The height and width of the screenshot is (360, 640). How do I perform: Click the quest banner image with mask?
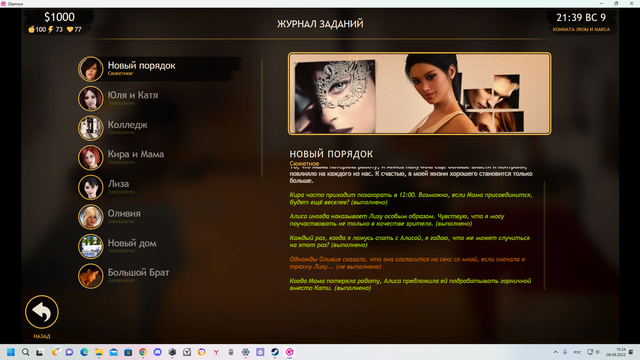coord(420,93)
